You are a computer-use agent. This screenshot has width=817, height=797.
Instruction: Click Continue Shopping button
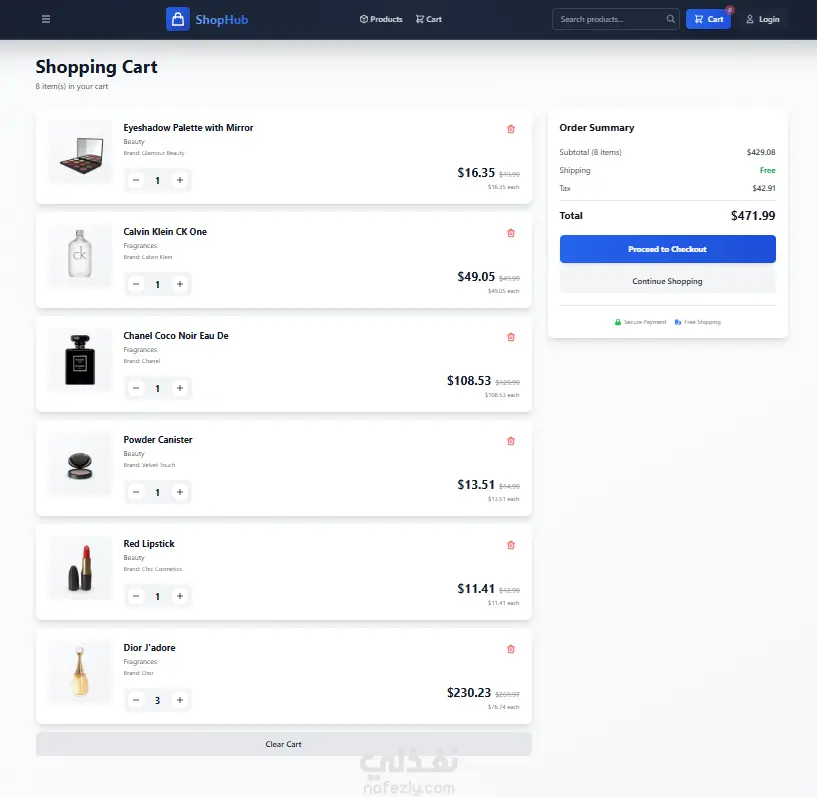(667, 281)
